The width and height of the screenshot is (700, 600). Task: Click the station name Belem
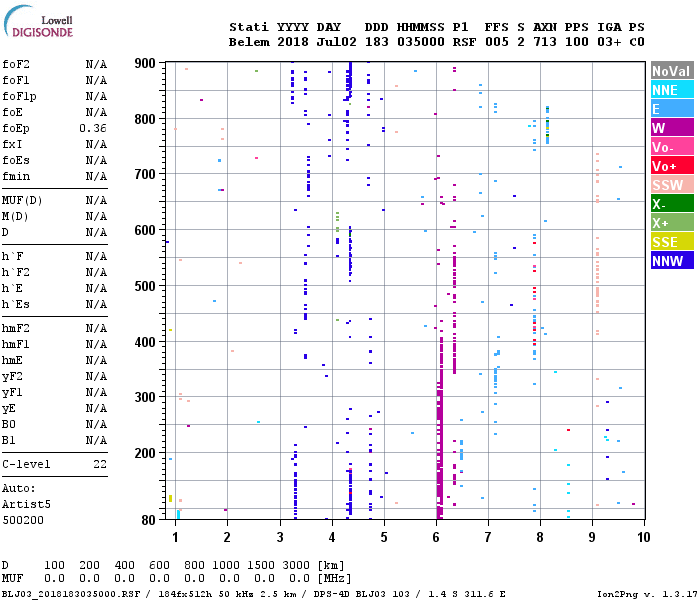click(x=249, y=42)
